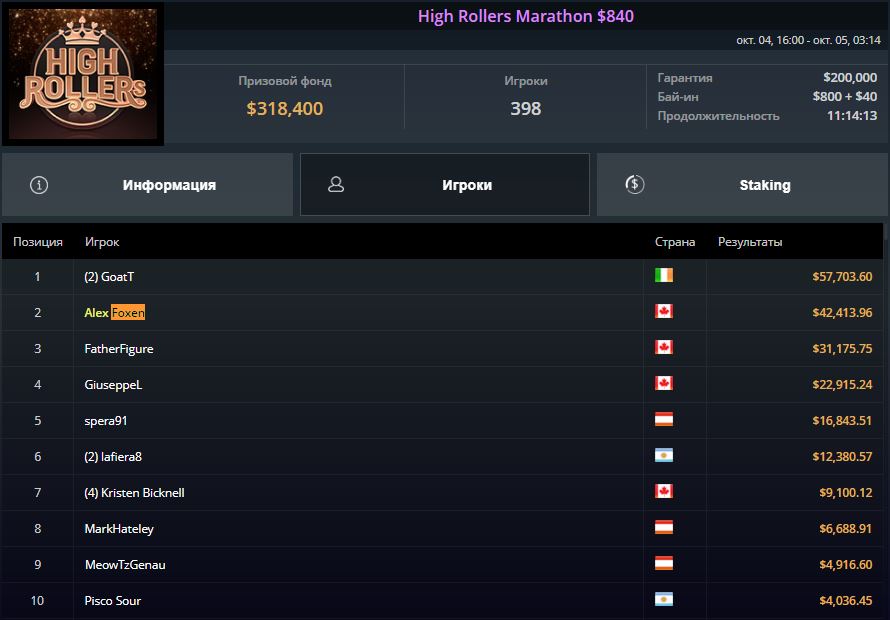Click the Страна column header
890x620 pixels.
point(675,242)
